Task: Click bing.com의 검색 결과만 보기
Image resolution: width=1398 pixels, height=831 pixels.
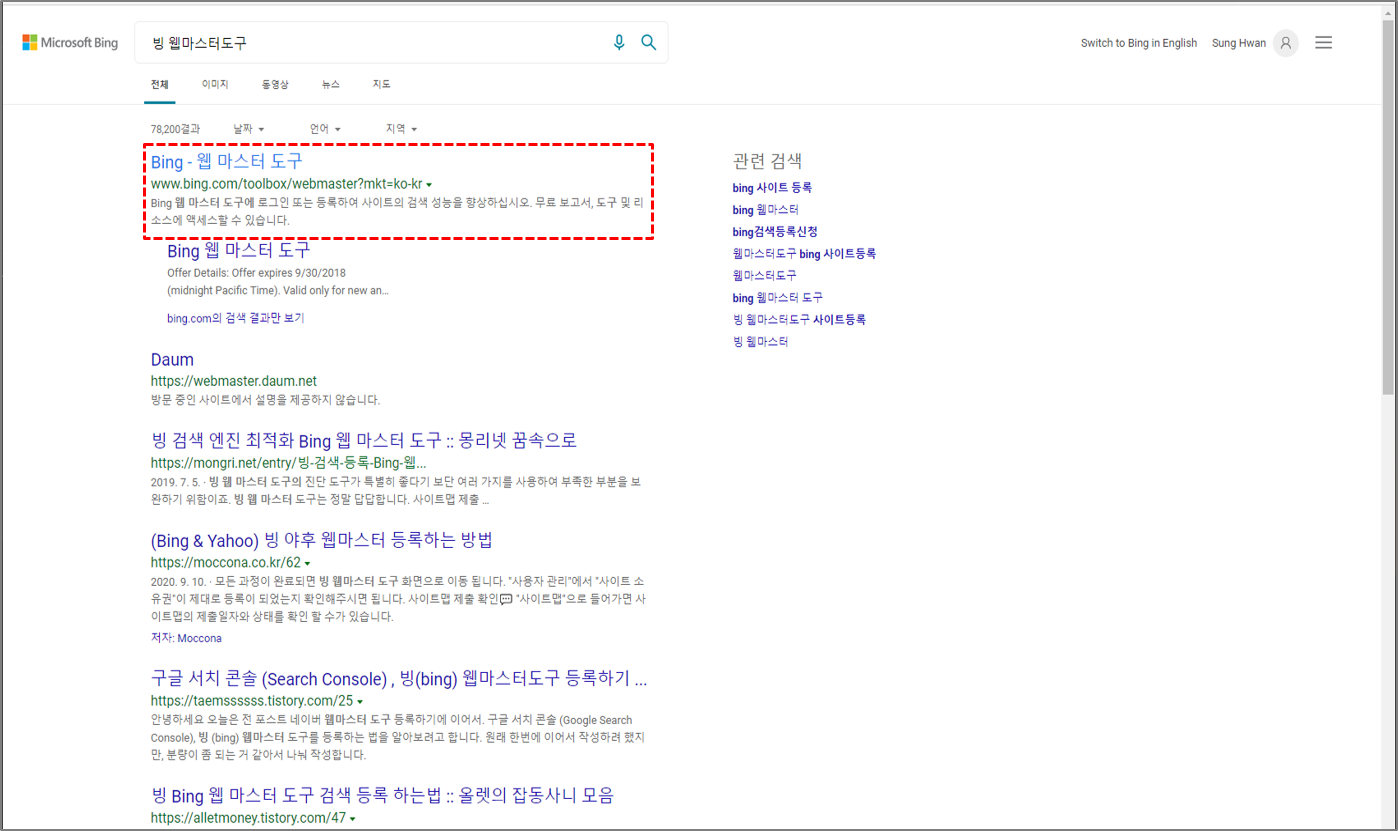Action: tap(236, 318)
